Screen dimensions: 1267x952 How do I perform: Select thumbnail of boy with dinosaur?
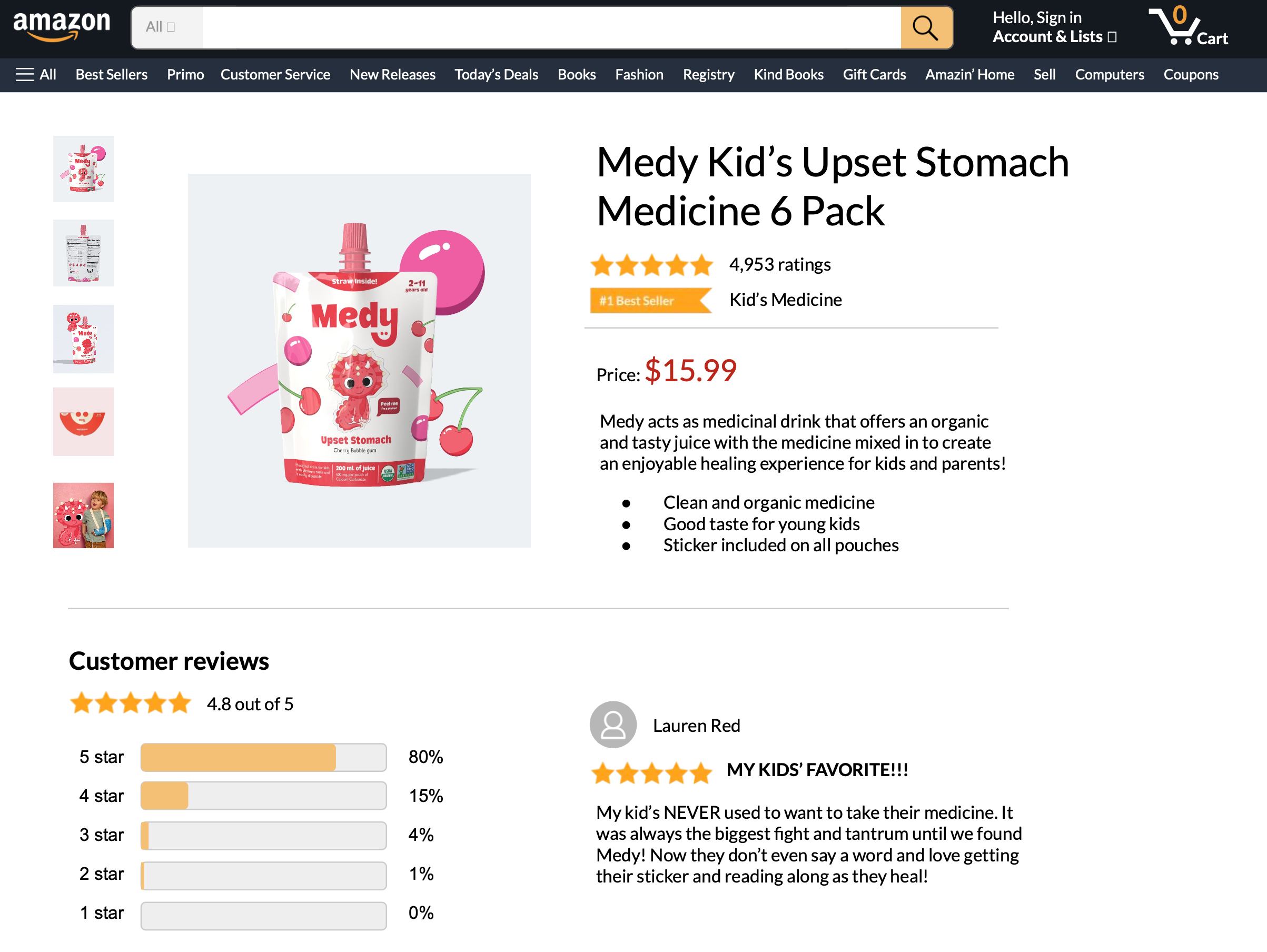(83, 515)
